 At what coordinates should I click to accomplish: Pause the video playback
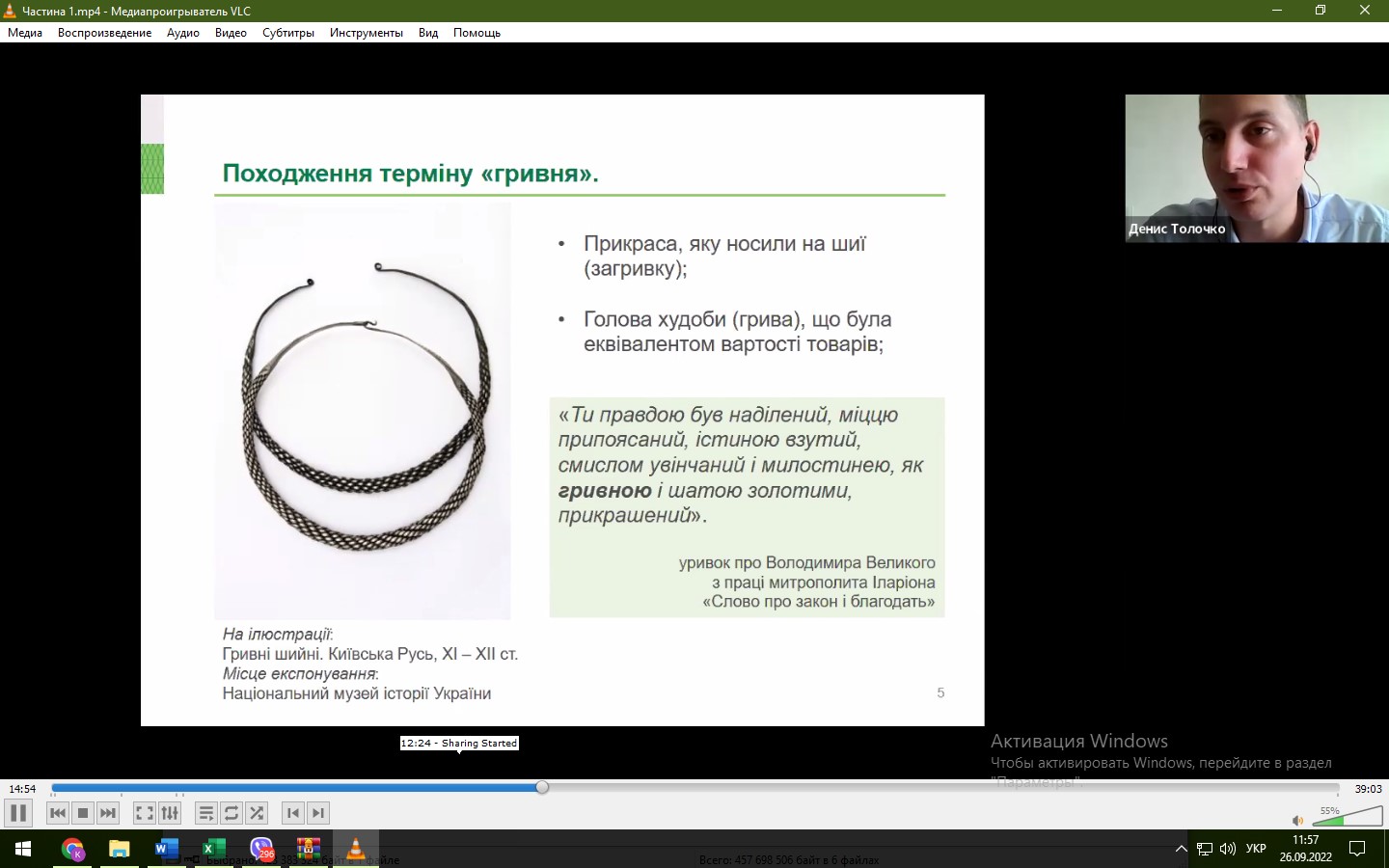click(x=18, y=813)
